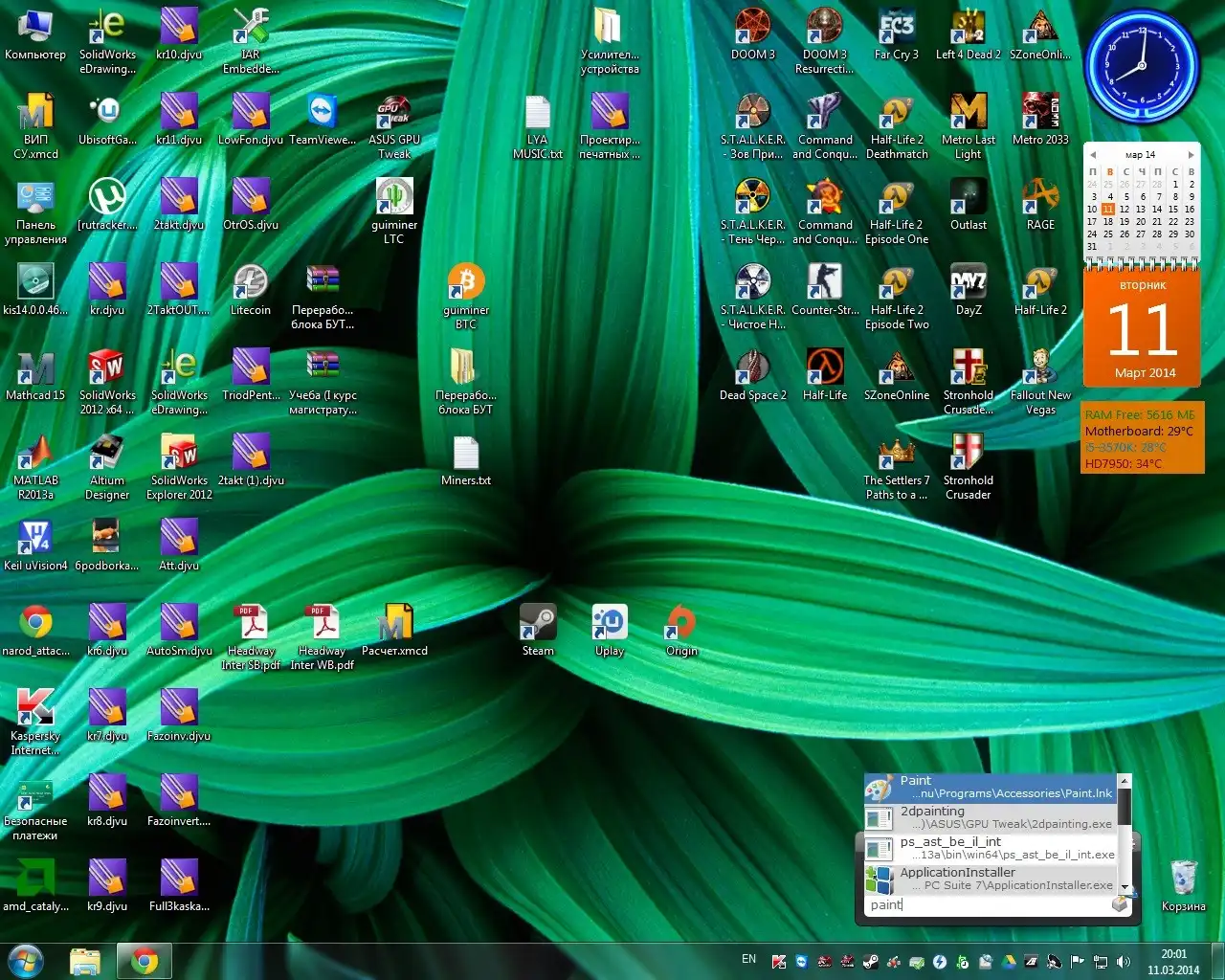Click the Steam icon in system tray
The width and height of the screenshot is (1225, 980).
point(870,962)
